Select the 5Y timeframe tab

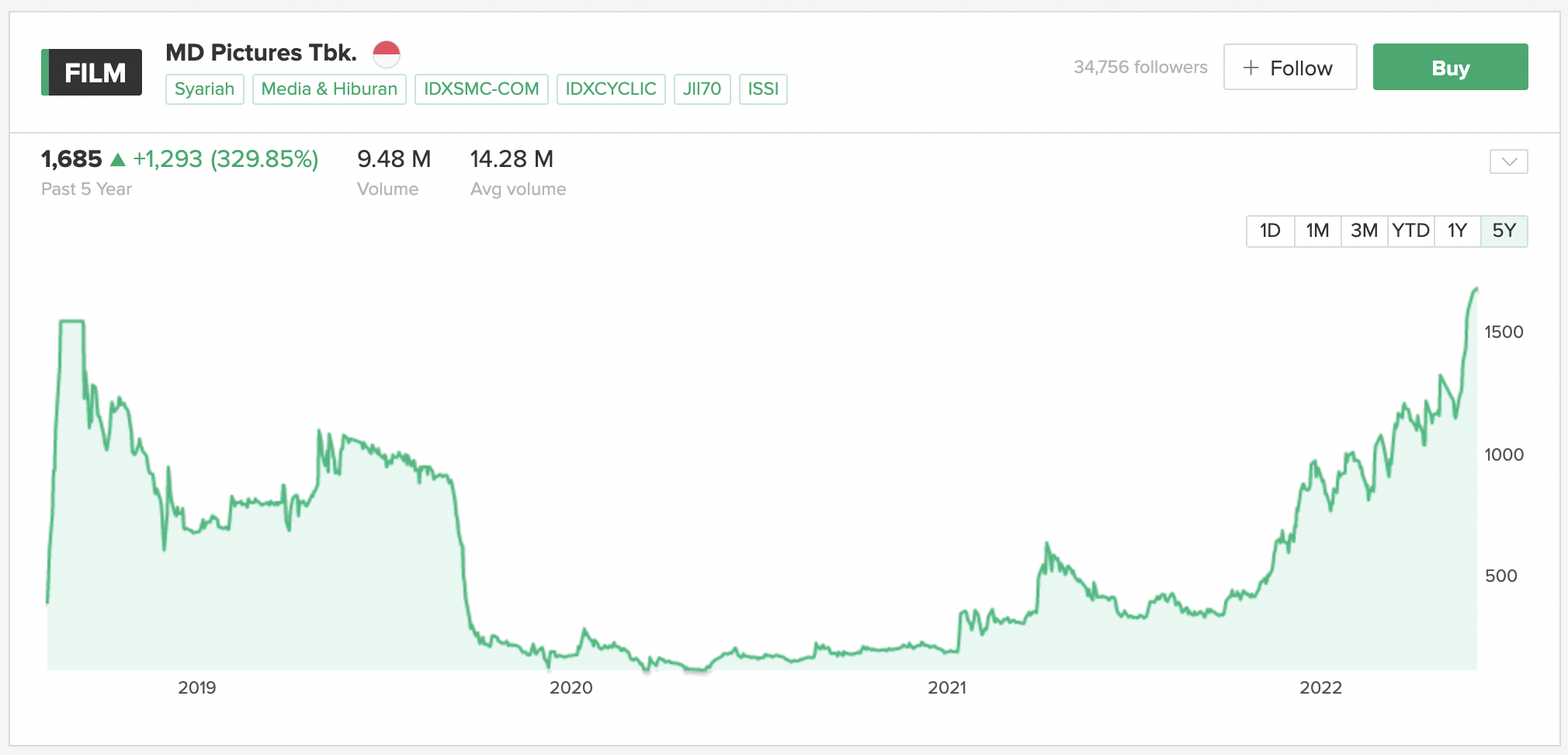click(x=1504, y=231)
